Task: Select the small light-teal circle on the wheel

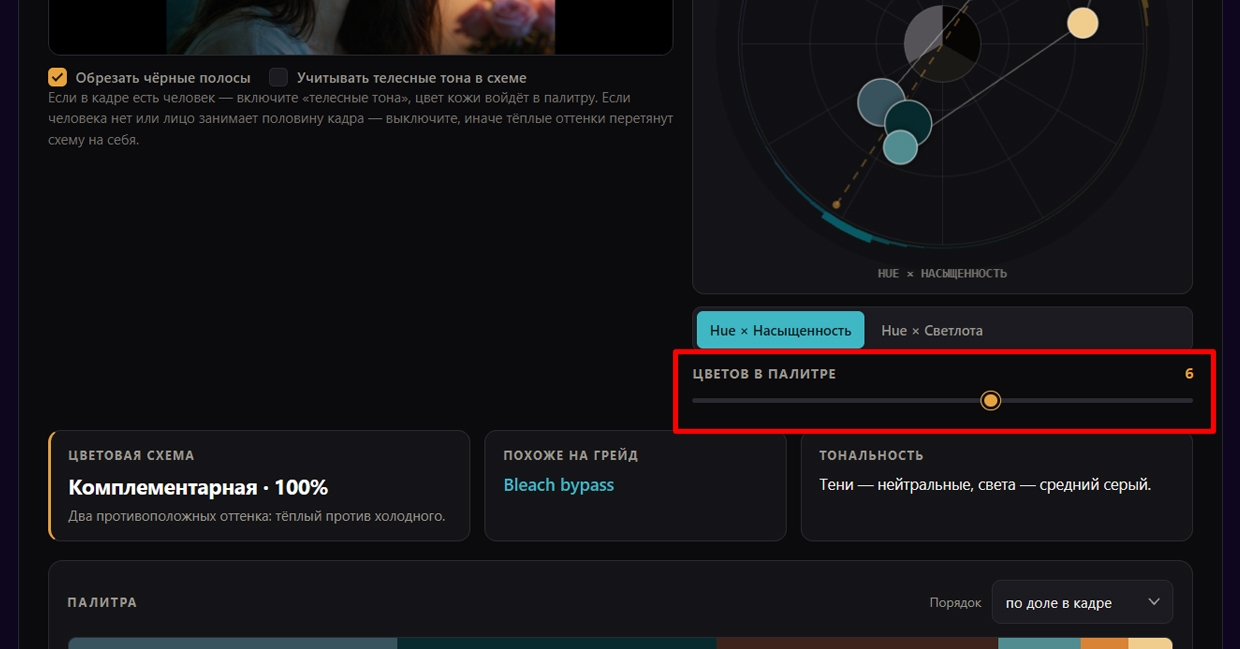Action: click(900, 147)
